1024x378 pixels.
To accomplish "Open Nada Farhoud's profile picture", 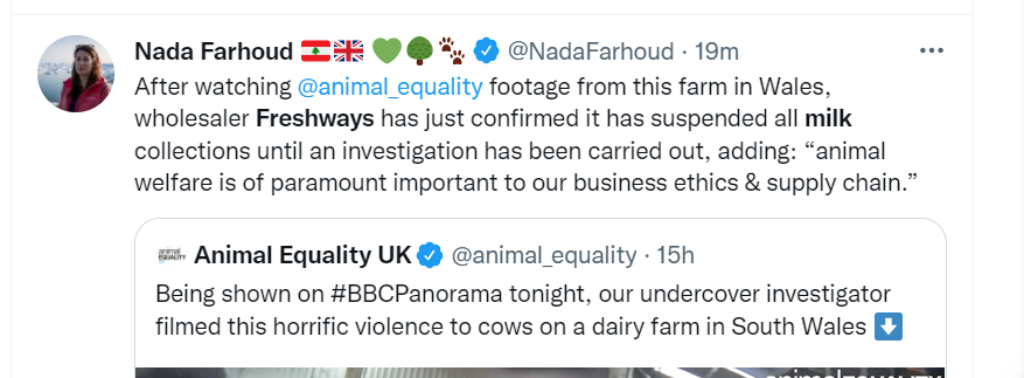I will [x=75, y=73].
